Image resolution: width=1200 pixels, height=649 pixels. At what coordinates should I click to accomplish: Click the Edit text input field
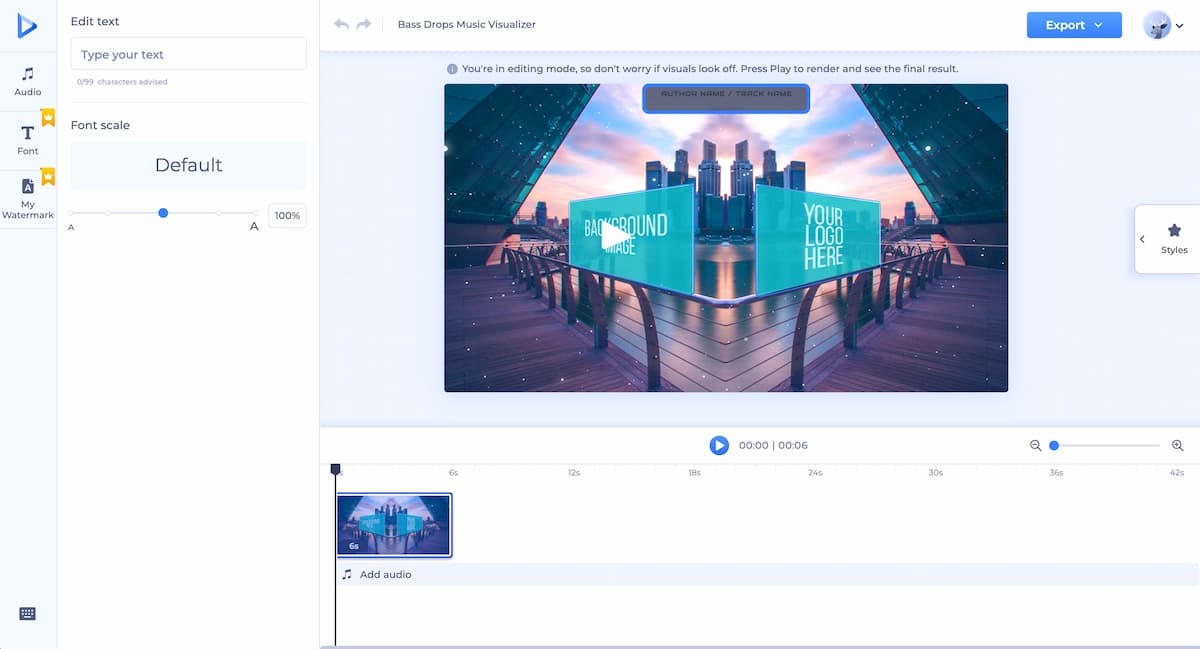(188, 54)
